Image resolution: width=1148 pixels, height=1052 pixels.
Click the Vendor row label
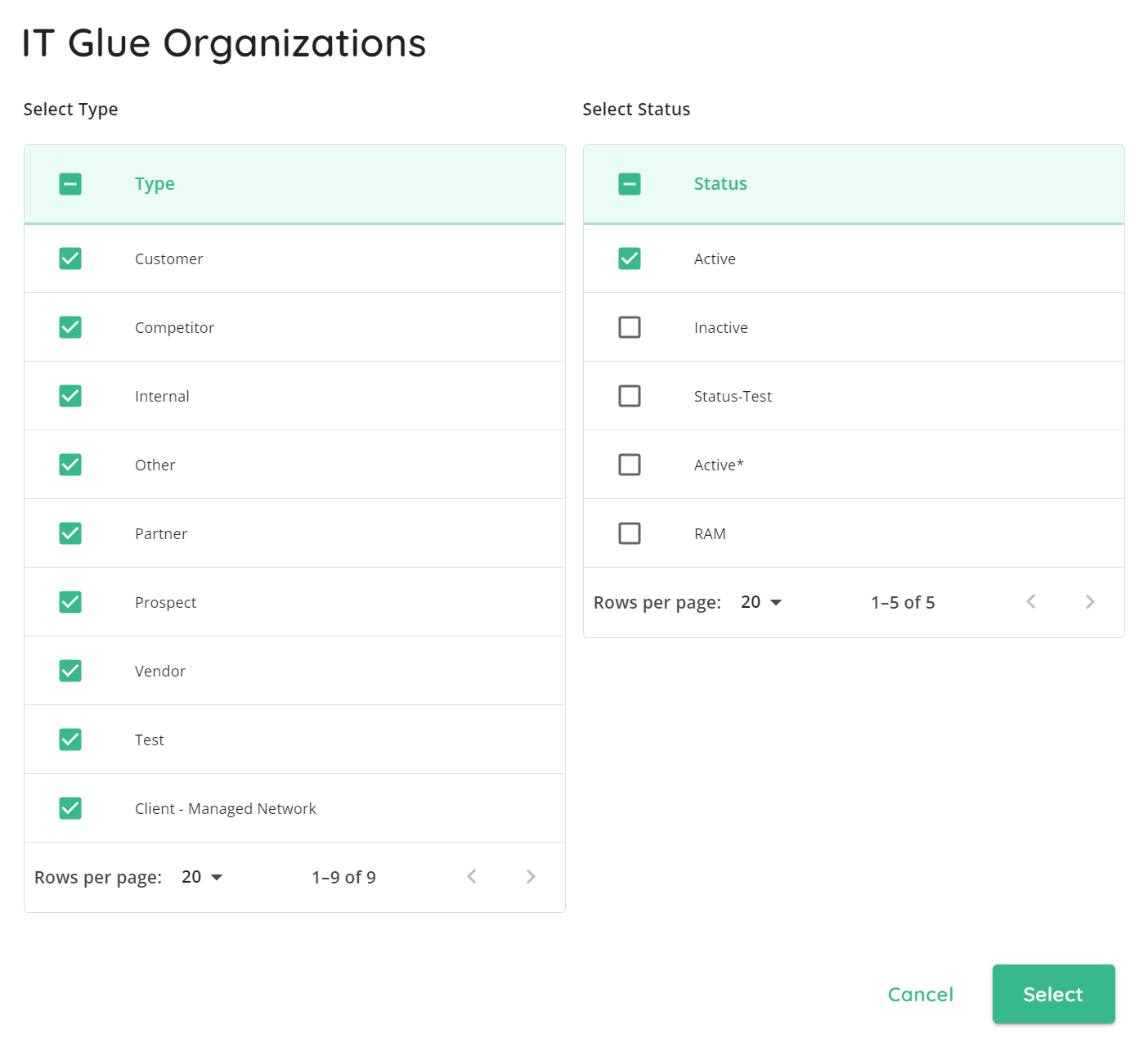pos(160,671)
